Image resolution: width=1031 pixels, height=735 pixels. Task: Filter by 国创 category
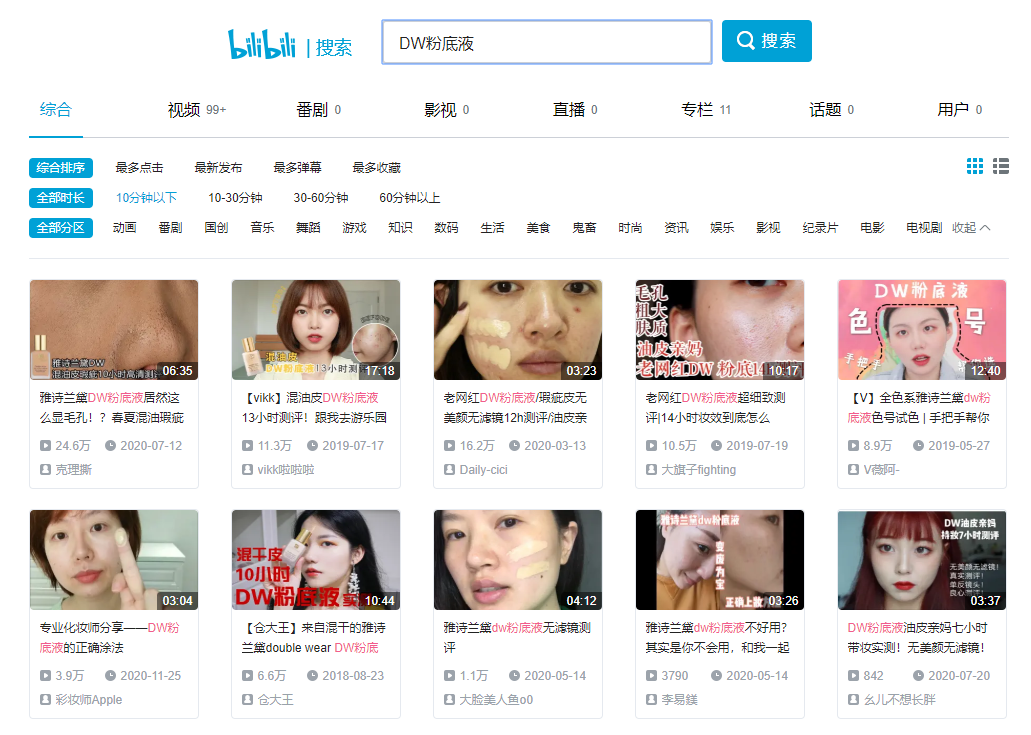tap(216, 228)
